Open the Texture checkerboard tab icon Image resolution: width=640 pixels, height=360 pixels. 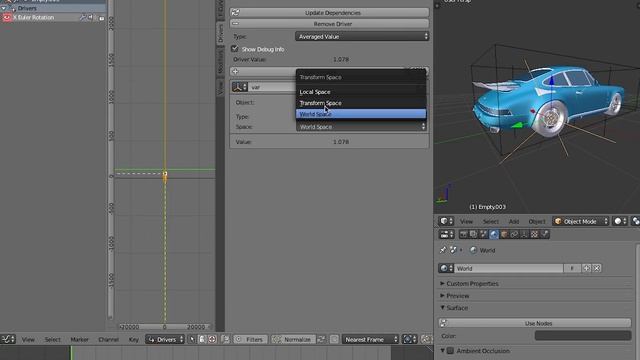(x=534, y=234)
